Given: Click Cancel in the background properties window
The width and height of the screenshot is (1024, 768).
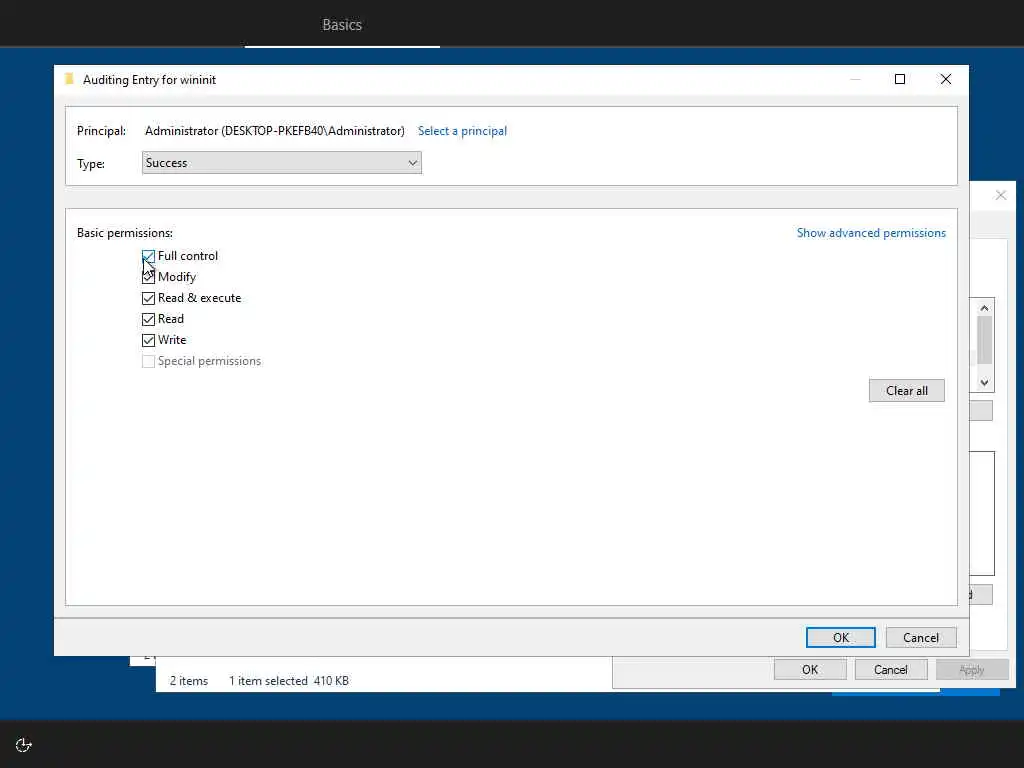Looking at the screenshot, I should click(891, 669).
